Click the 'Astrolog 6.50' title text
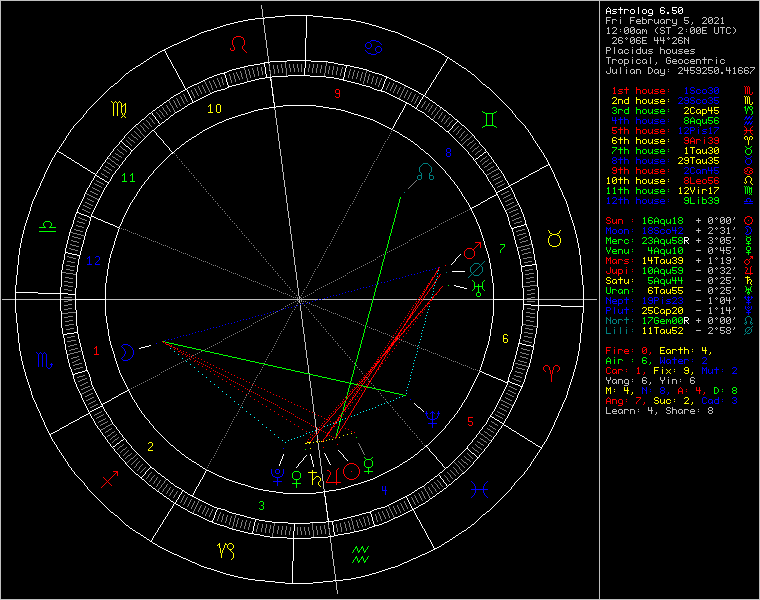Viewport: 760px width, 600px height. click(x=644, y=11)
